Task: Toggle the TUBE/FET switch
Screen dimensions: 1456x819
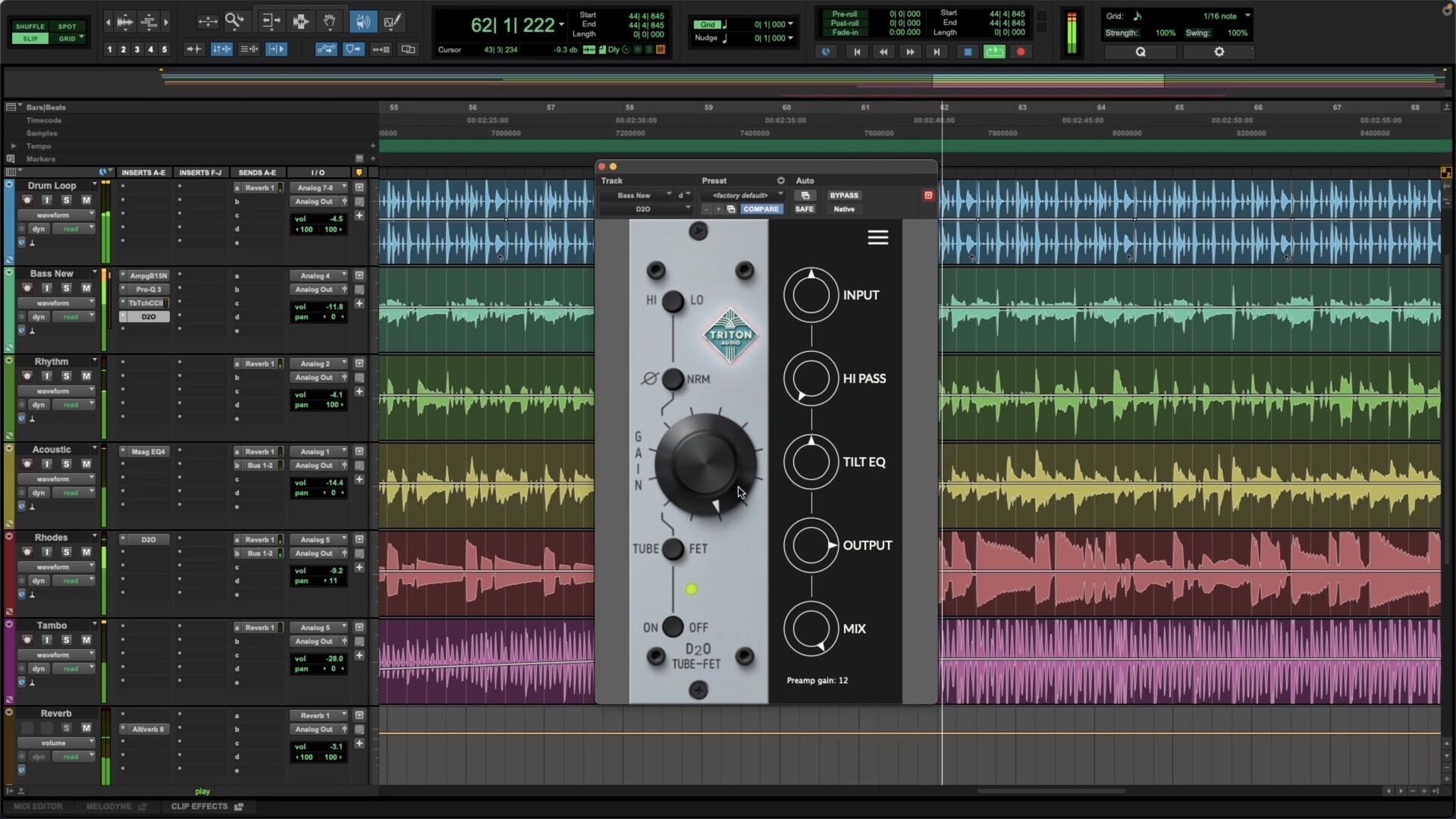Action: click(x=673, y=549)
